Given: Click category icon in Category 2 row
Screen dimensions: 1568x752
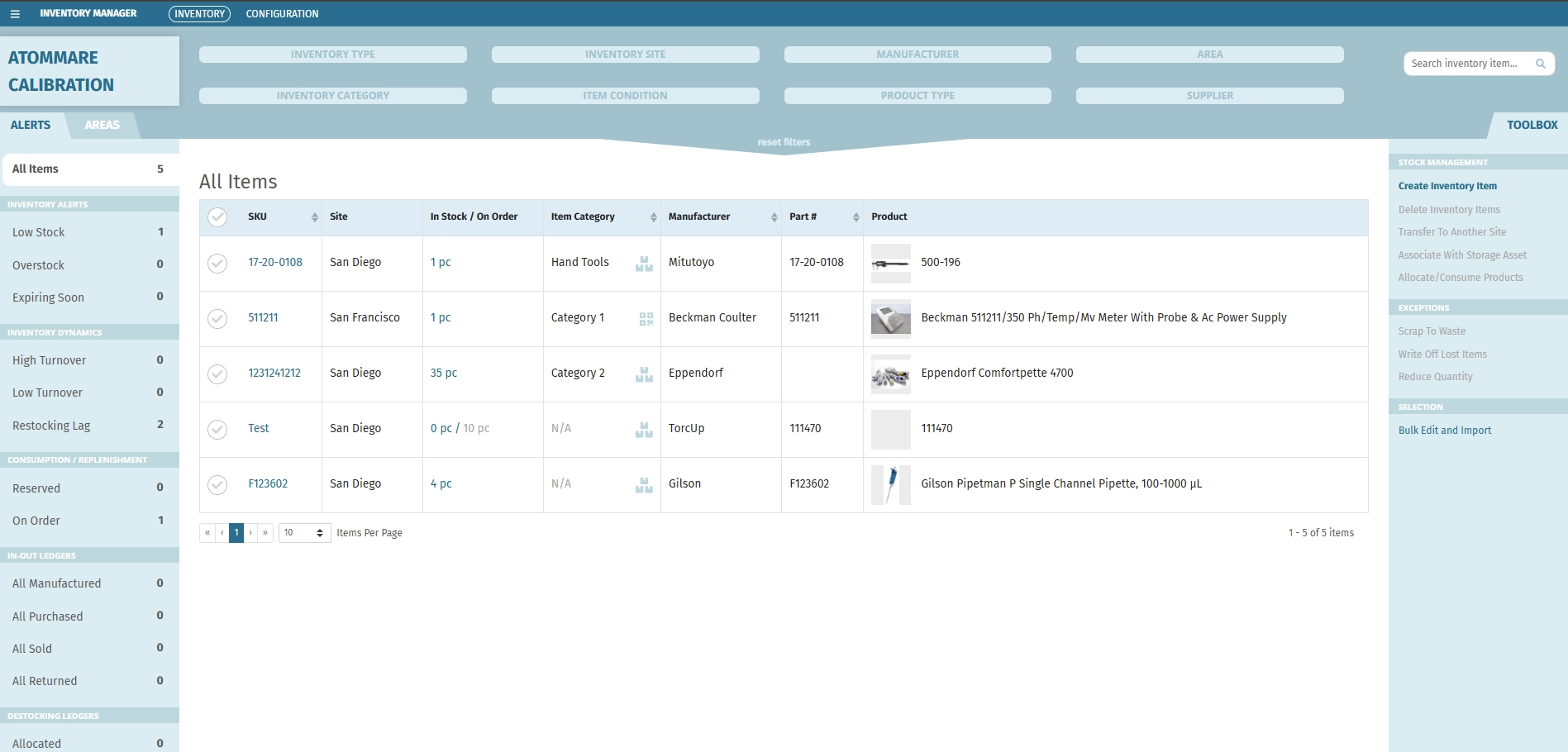Looking at the screenshot, I should 644,374.
